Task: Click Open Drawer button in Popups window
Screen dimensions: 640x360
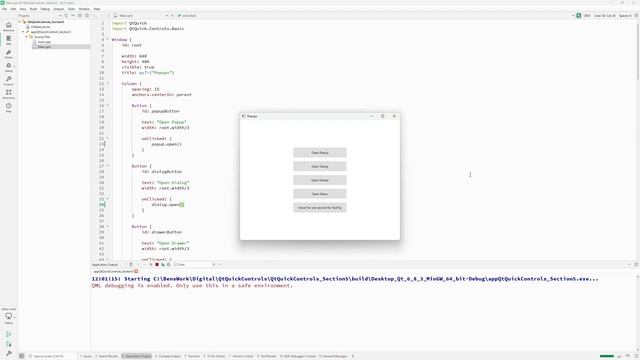Action: click(x=320, y=180)
